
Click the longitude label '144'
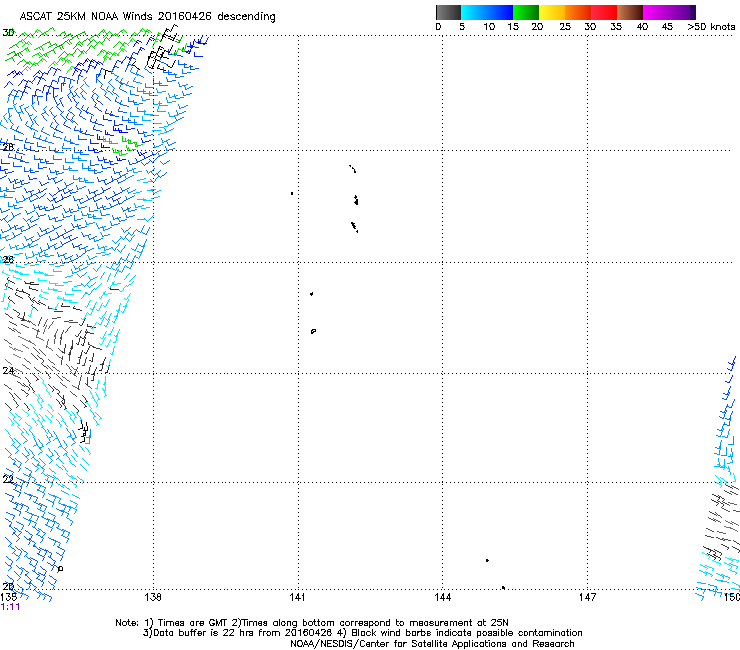[443, 597]
